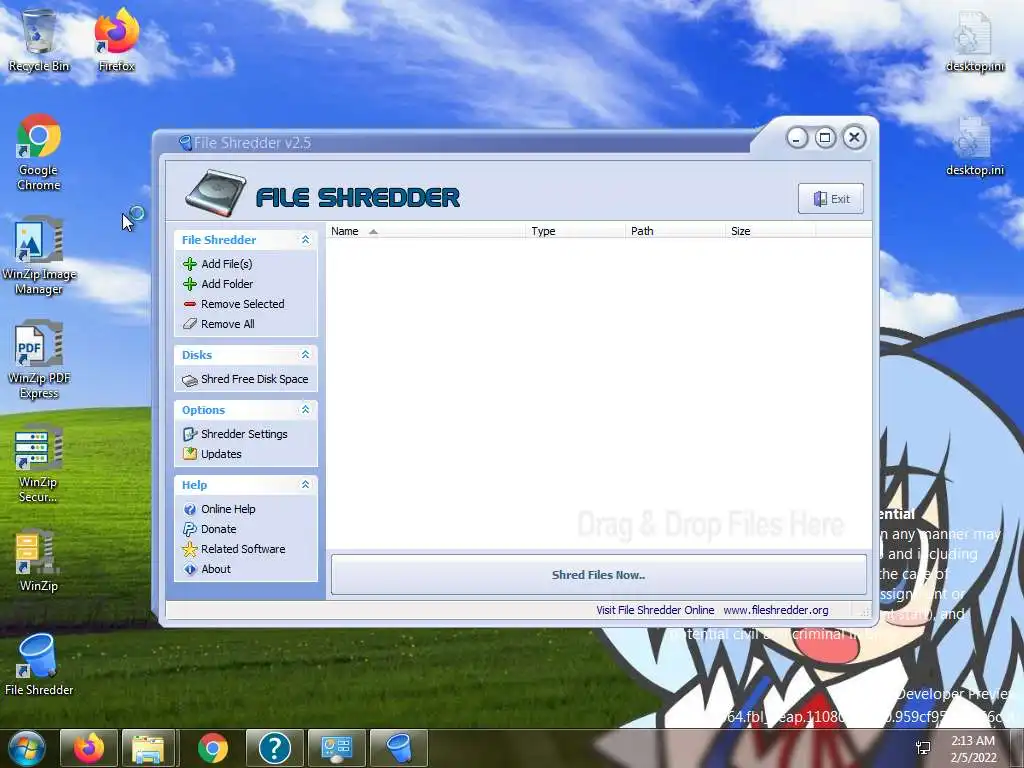Click the File Shredder bin taskbar icon
Image resolution: width=1024 pixels, height=768 pixels.
click(398, 748)
